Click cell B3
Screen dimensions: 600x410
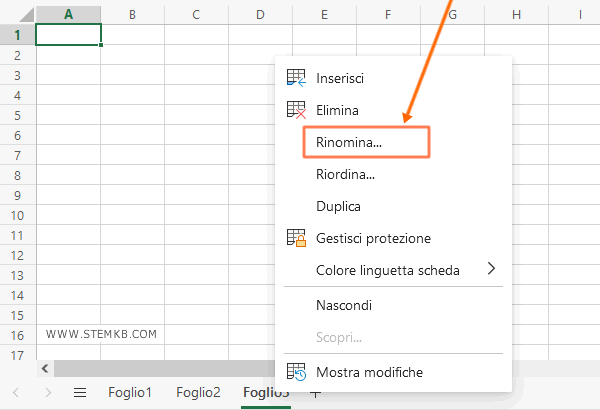coord(132,75)
